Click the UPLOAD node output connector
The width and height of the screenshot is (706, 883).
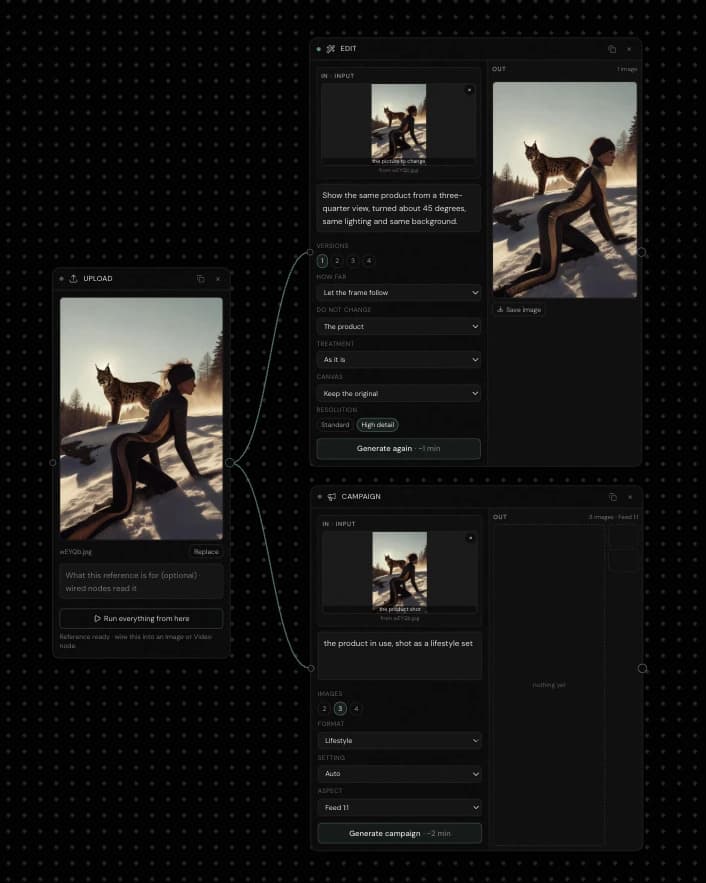pos(230,462)
